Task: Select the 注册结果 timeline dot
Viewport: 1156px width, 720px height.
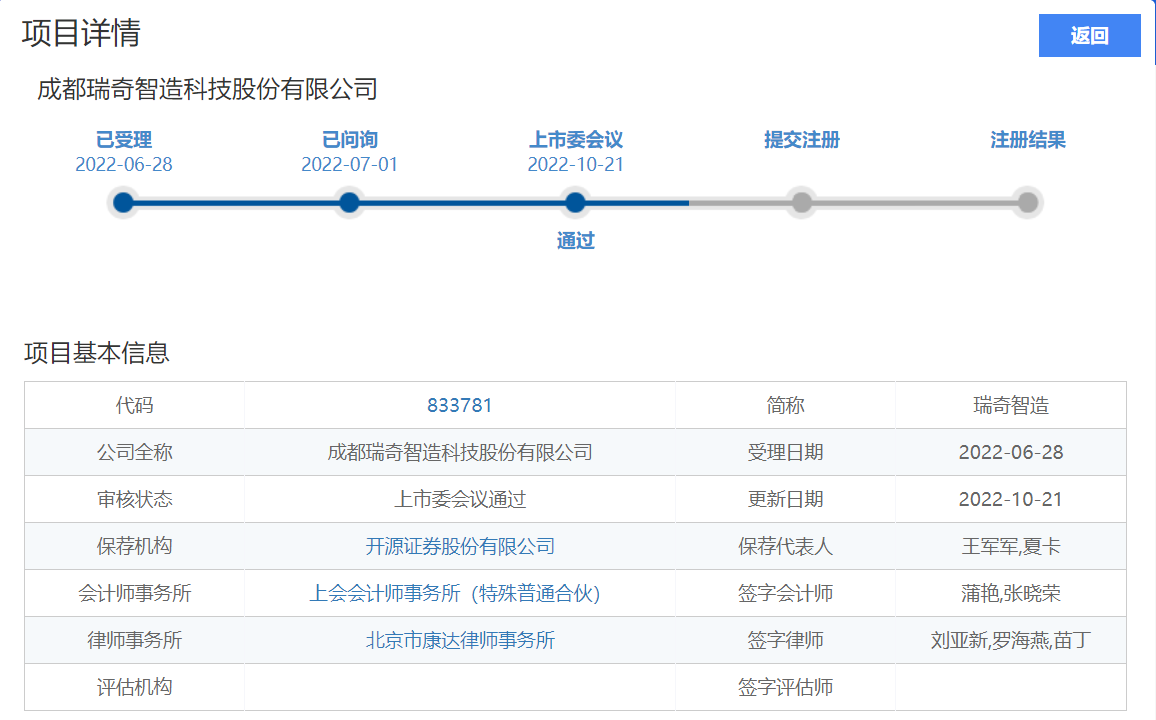Action: click(1027, 203)
